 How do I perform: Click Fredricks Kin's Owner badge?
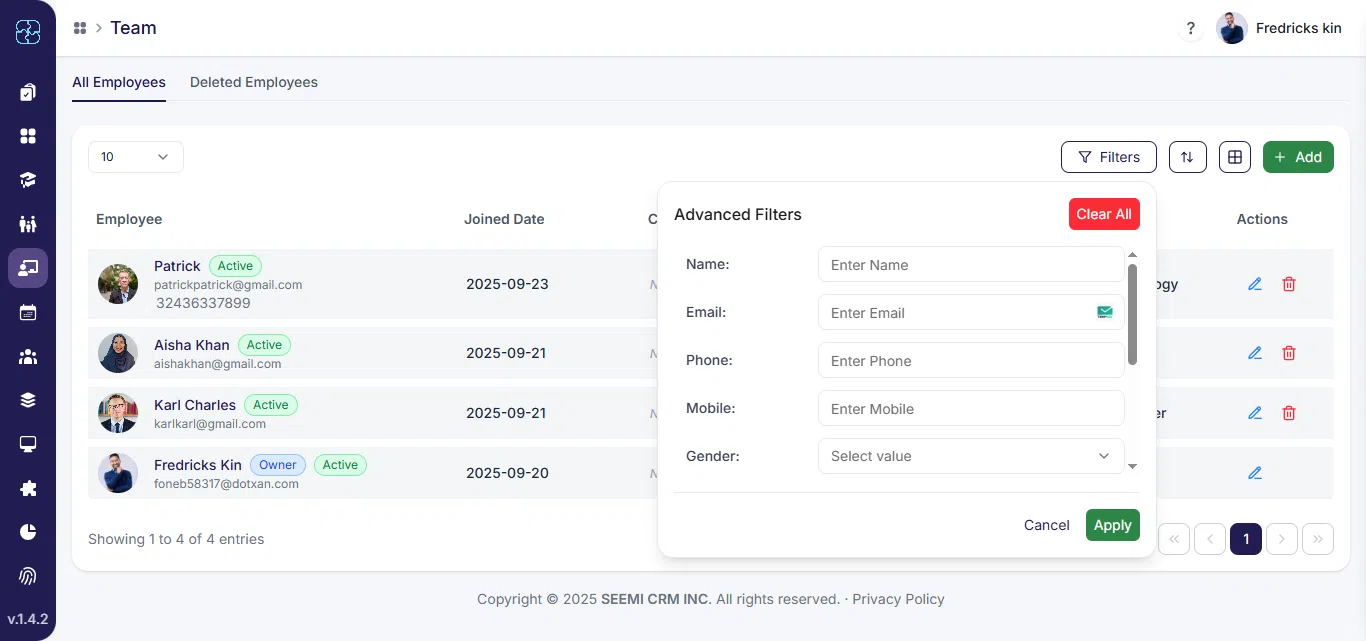coord(277,465)
